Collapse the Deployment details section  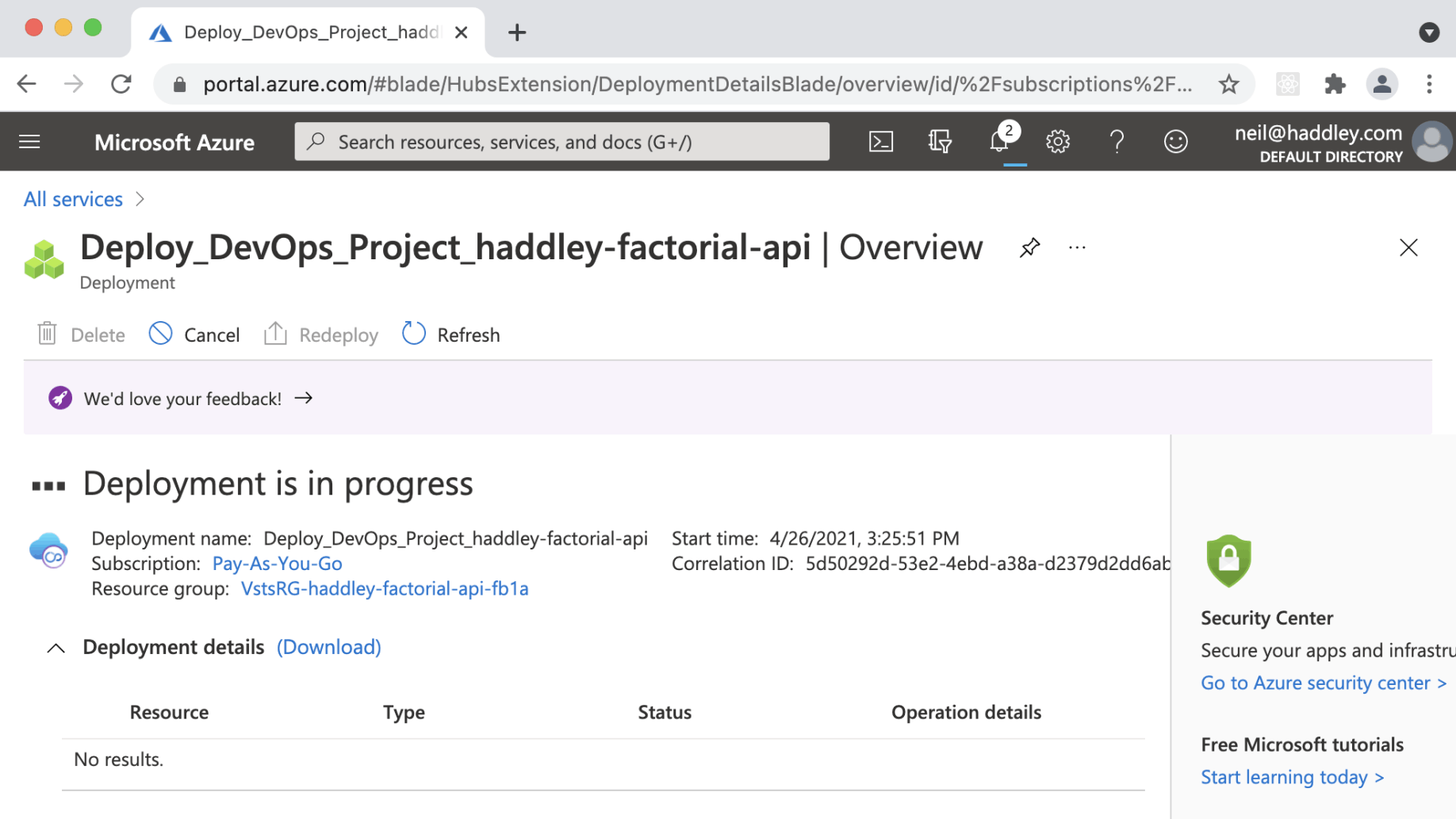pyautogui.click(x=56, y=649)
